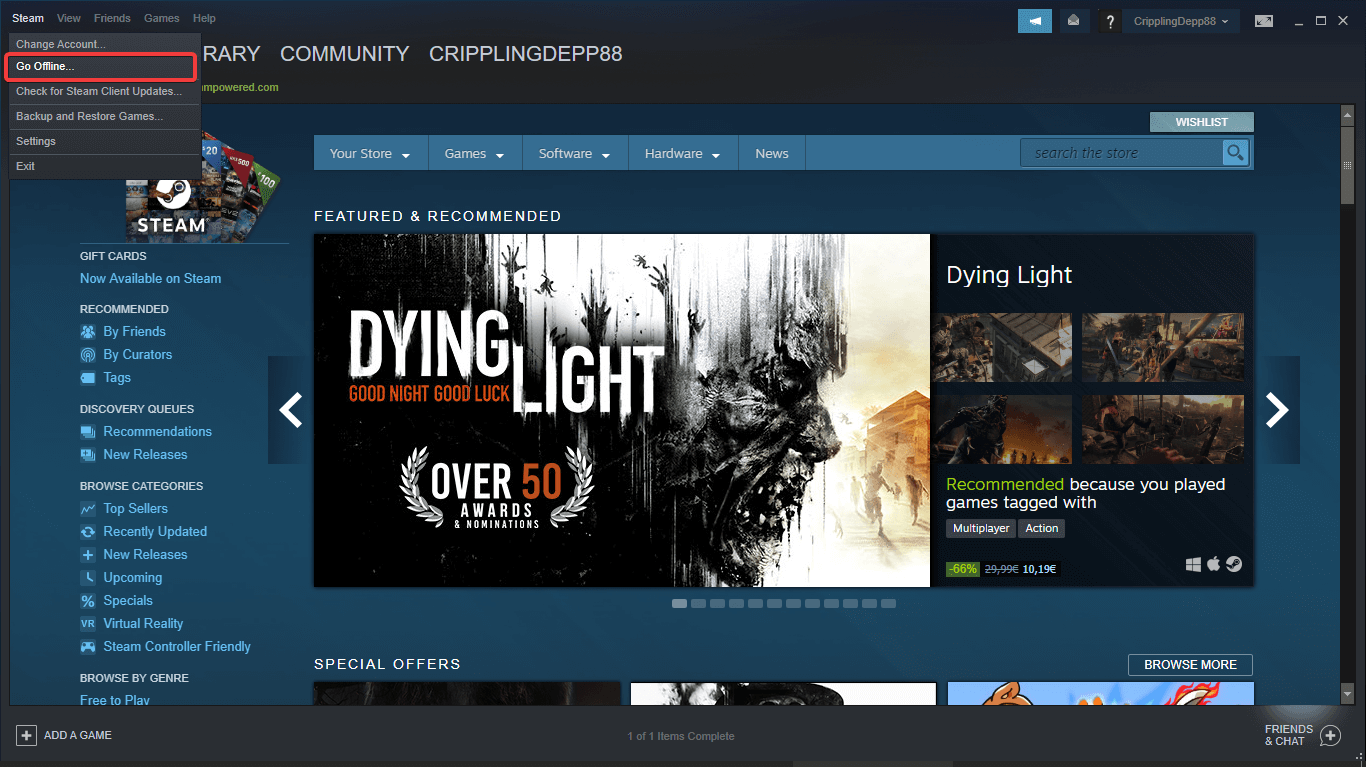Screen dimensions: 1366x767
Task: Open Friends & Chat plus icon
Action: pos(1330,736)
